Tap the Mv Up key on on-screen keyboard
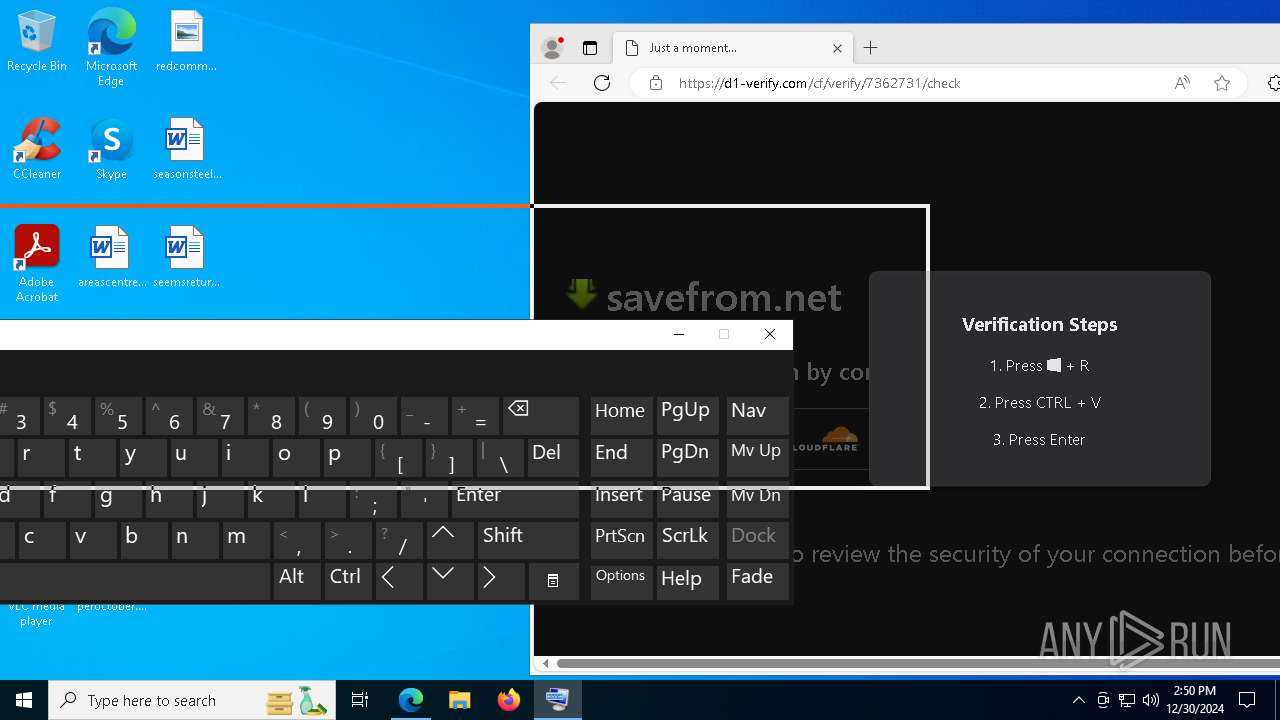 click(757, 457)
